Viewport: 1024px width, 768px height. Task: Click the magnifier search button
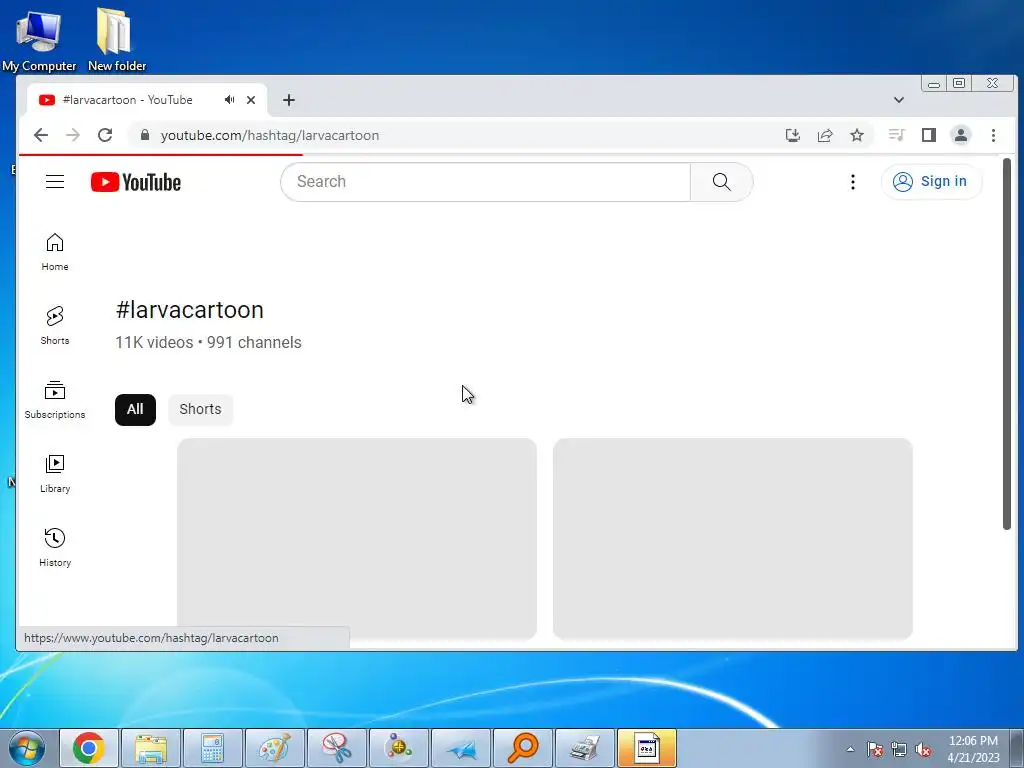pos(722,182)
